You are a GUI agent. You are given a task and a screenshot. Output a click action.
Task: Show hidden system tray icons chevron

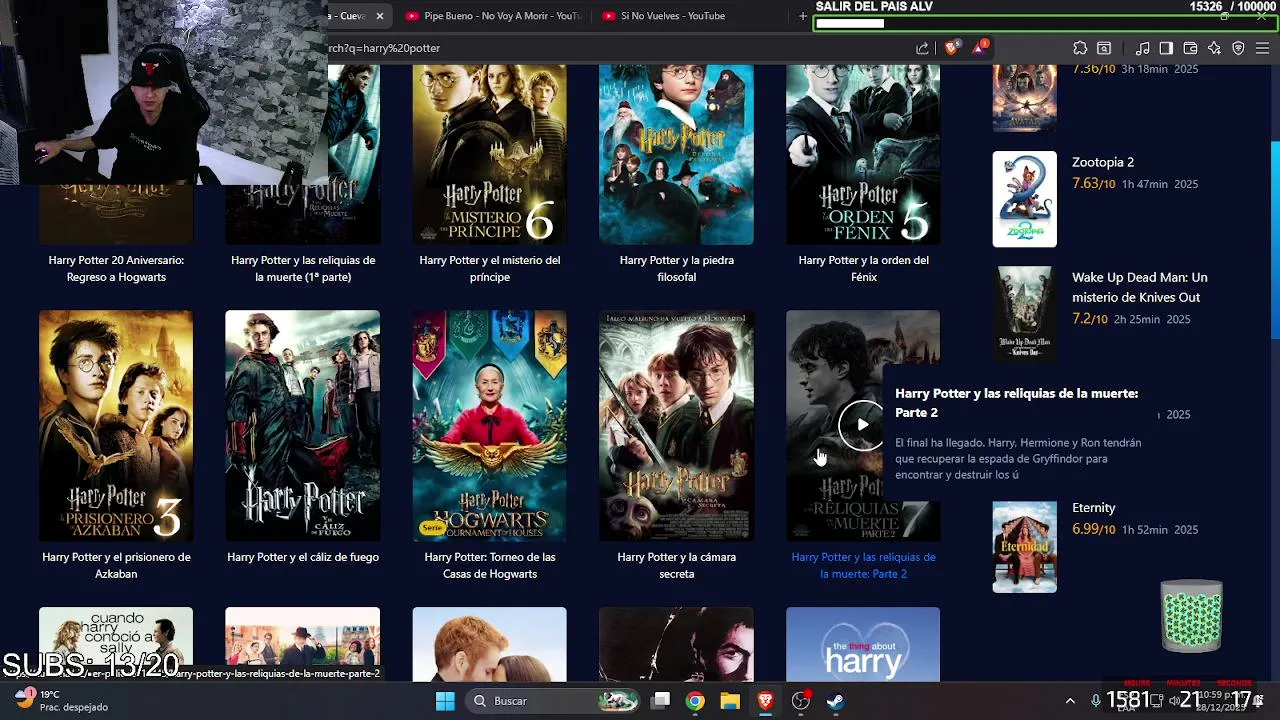1070,701
